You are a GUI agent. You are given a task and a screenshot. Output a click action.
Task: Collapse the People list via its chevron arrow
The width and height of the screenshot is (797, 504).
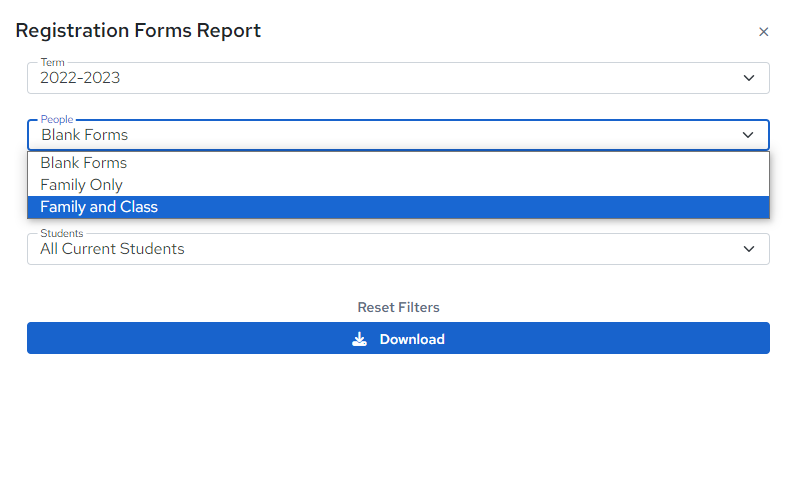pos(748,135)
